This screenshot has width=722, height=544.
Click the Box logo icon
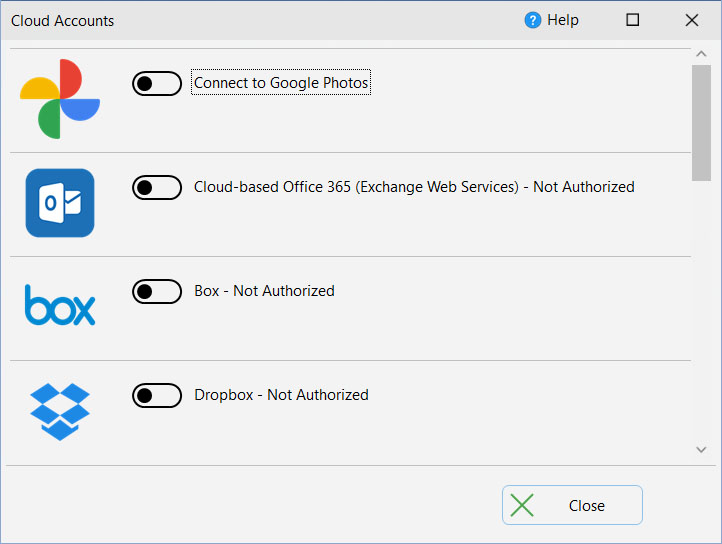point(60,305)
